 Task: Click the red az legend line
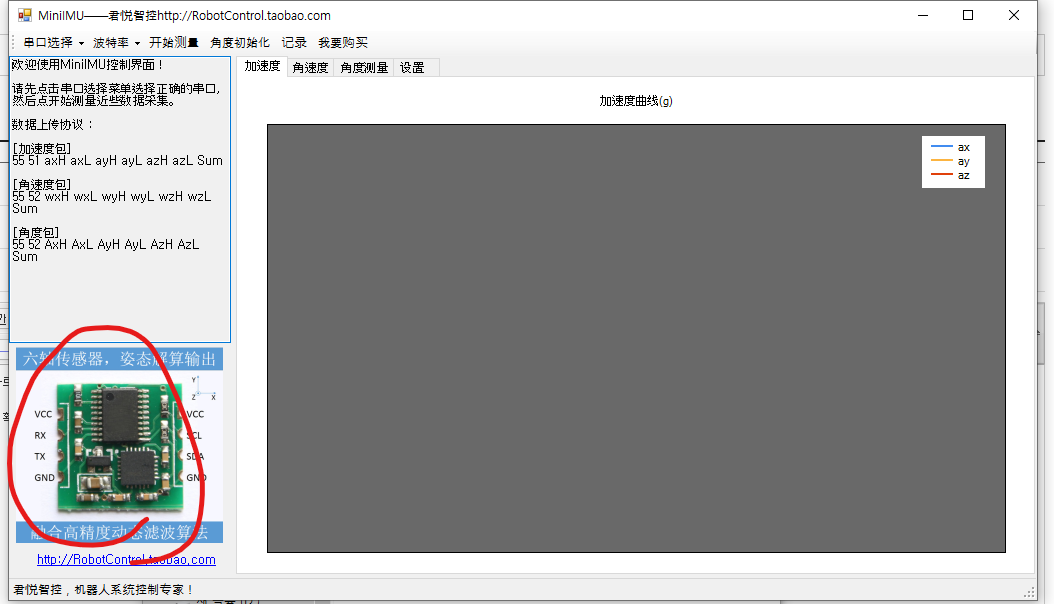941,175
